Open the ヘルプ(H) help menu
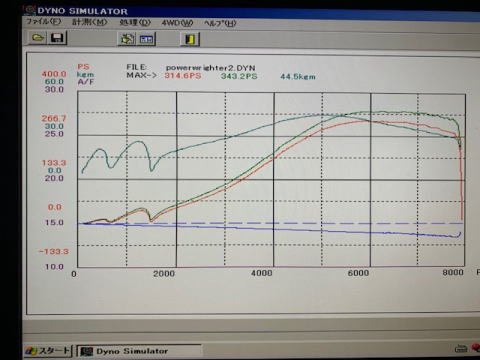This screenshot has height=360, width=480. (220, 23)
